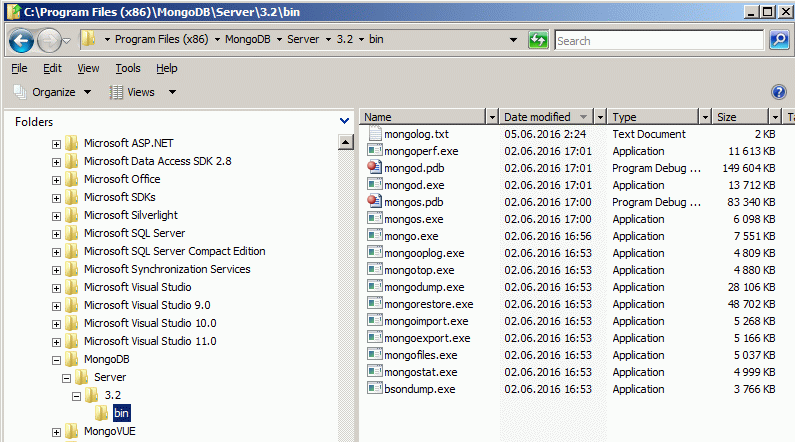Click the folder icon in address bar
The width and height of the screenshot is (795, 442).
89,39
